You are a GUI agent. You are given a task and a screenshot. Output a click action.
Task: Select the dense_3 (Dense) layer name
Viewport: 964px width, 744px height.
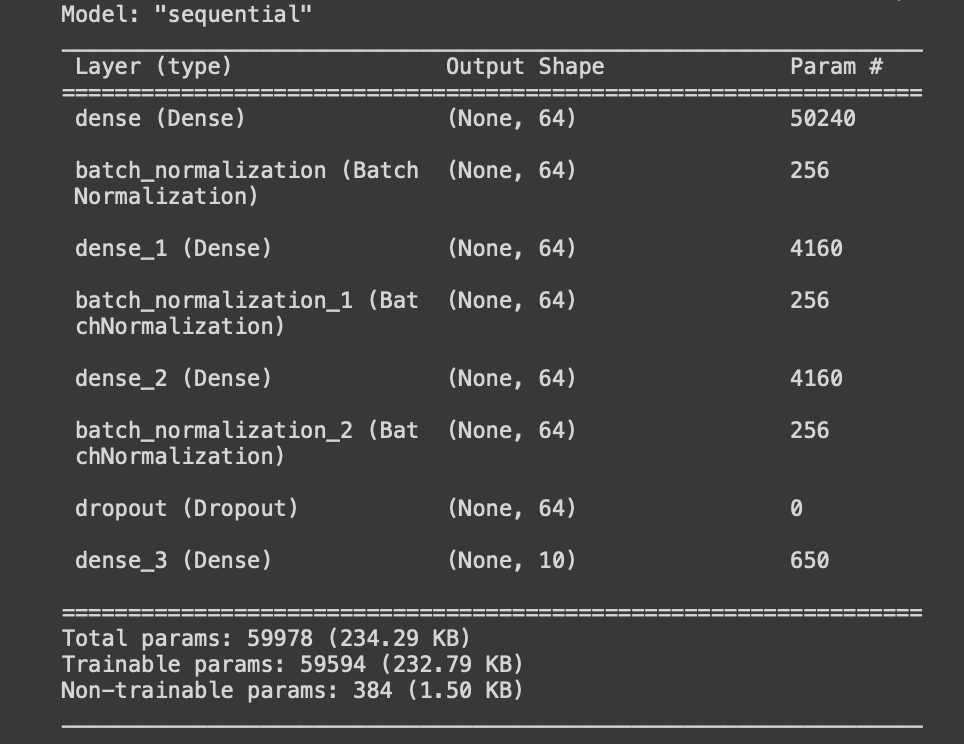(x=173, y=560)
